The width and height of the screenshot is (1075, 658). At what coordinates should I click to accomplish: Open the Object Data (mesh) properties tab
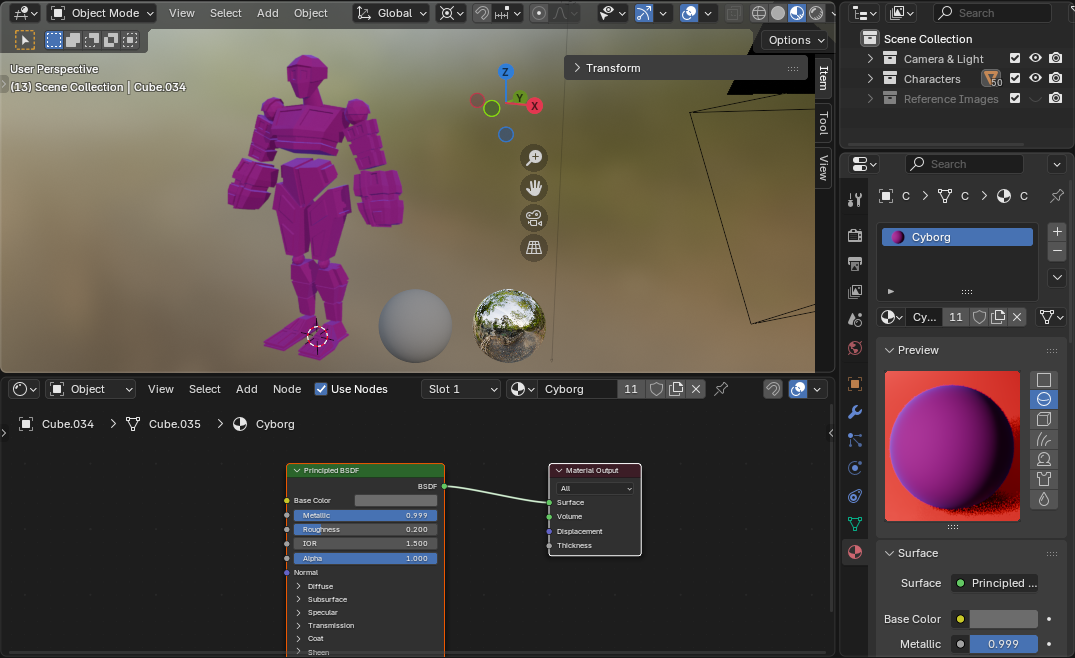[855, 524]
